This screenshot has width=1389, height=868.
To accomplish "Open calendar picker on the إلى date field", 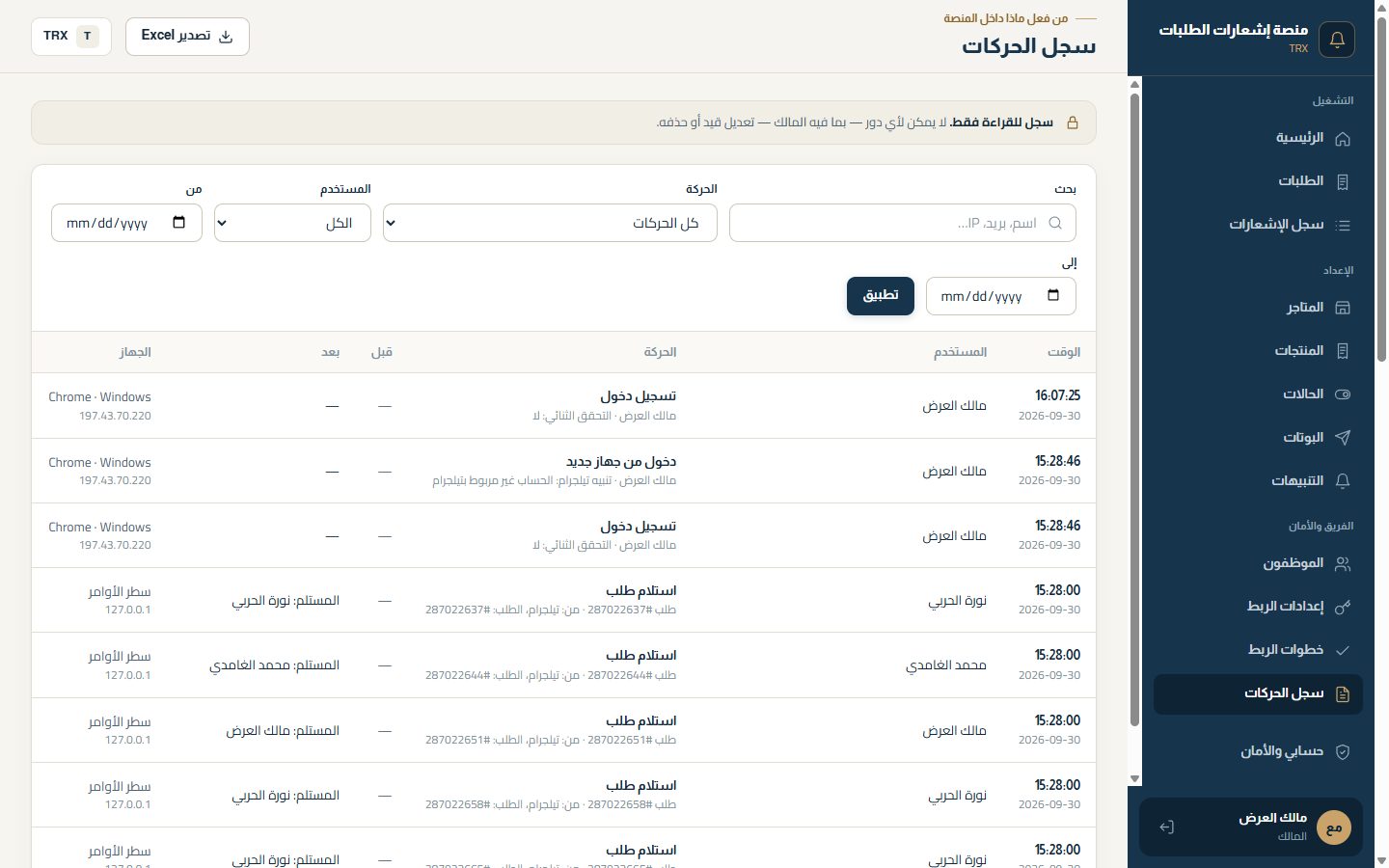I will [1053, 295].
